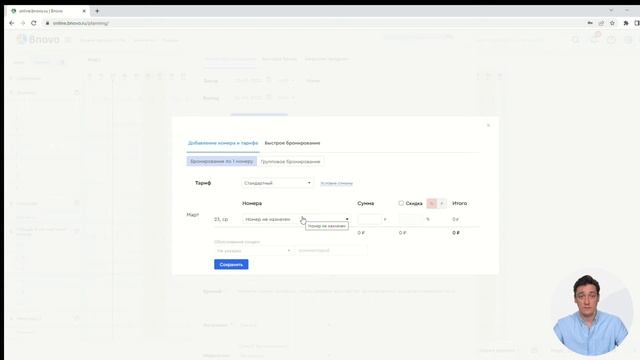The width and height of the screenshot is (640, 360).
Task: Close the Bnovo browser tab
Action: [x=84, y=11]
